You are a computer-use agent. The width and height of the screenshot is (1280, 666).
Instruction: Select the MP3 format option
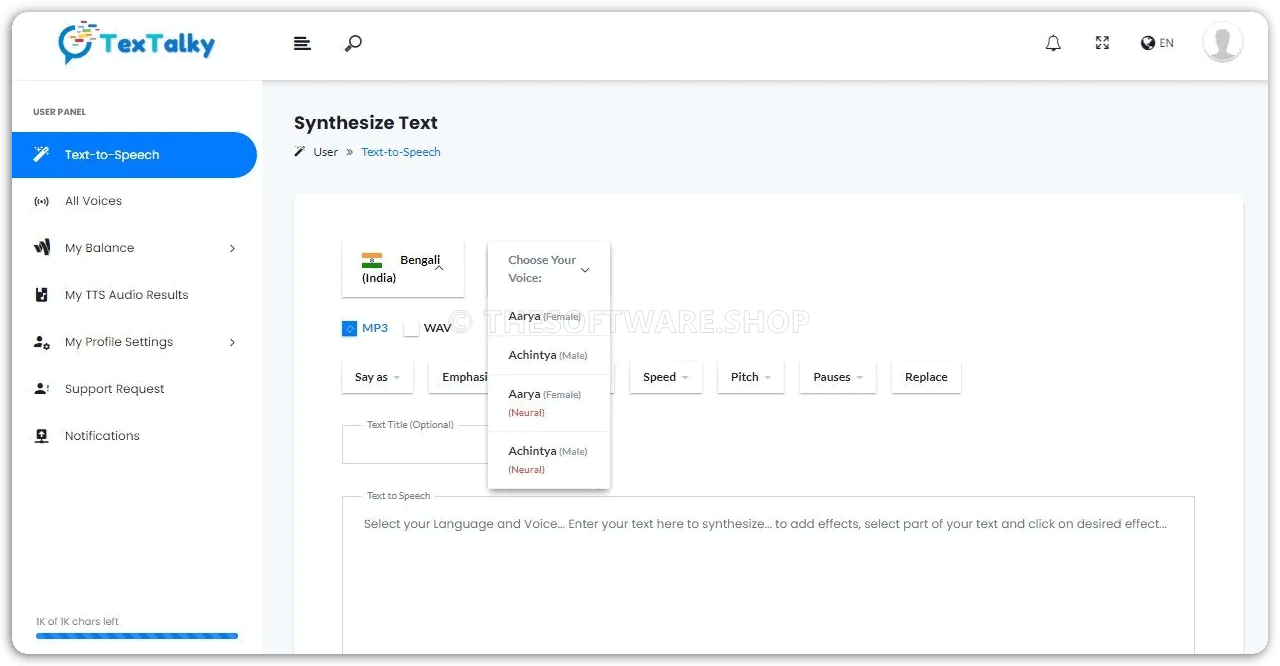coord(365,328)
